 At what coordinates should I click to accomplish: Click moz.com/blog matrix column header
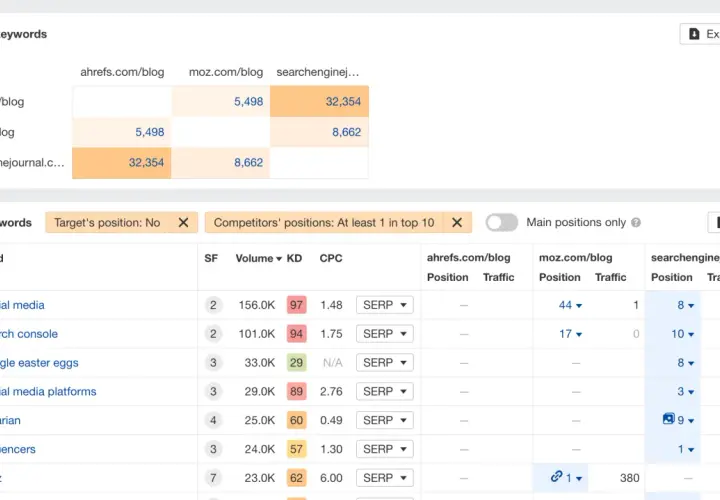click(x=226, y=72)
